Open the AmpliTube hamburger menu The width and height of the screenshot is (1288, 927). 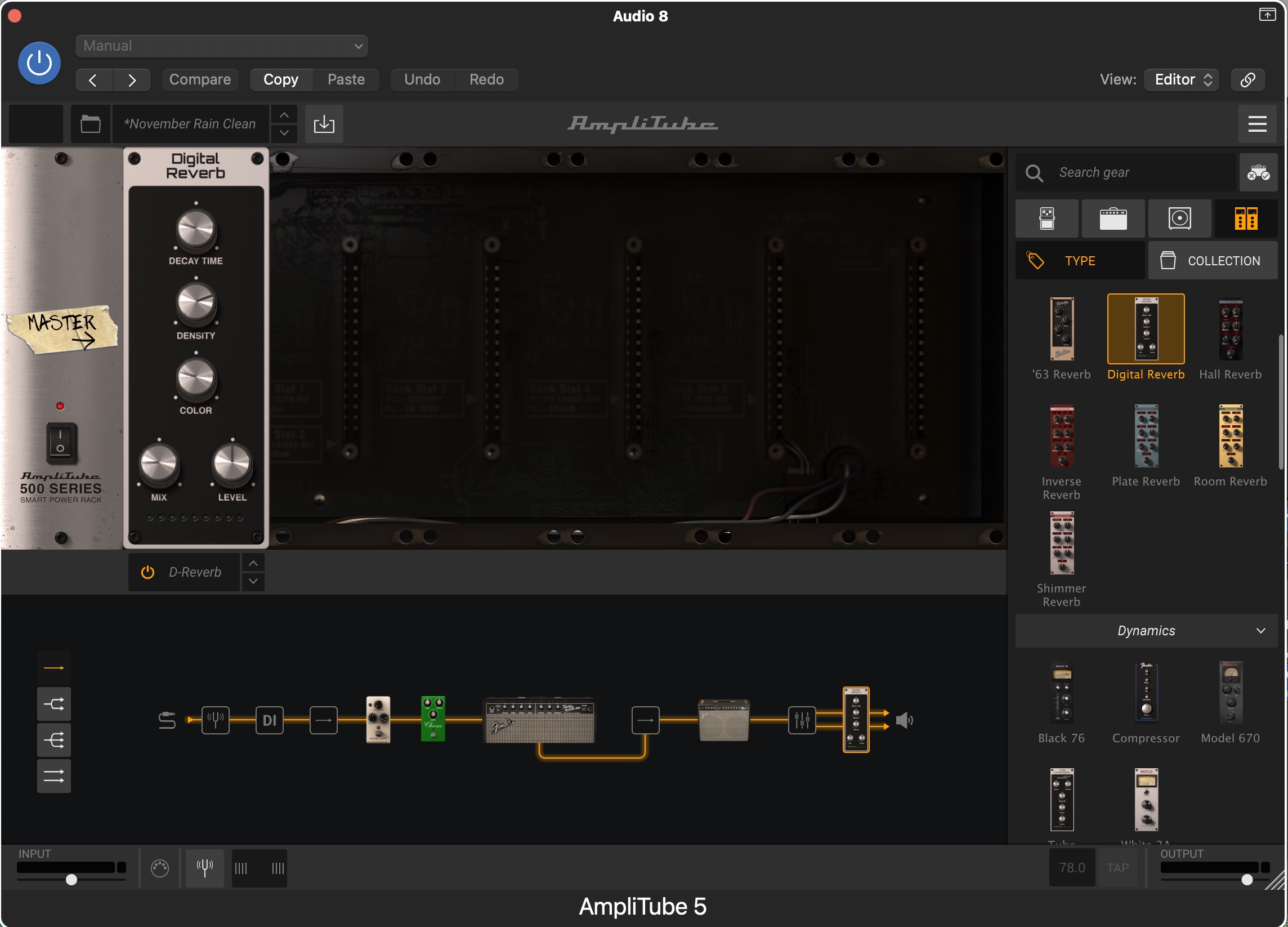(1258, 123)
